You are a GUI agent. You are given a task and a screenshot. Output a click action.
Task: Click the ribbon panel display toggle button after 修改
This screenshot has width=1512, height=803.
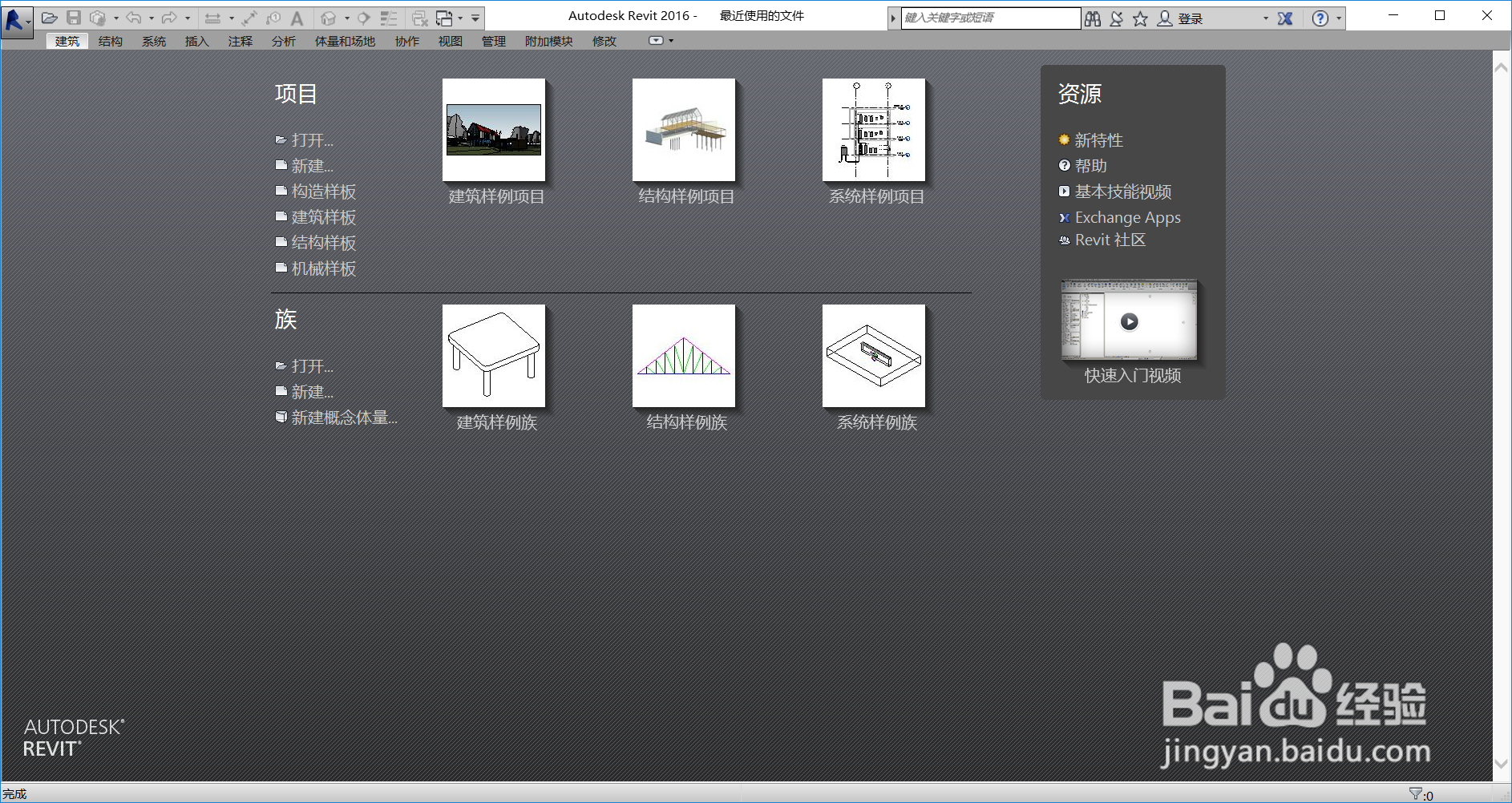pyautogui.click(x=656, y=41)
